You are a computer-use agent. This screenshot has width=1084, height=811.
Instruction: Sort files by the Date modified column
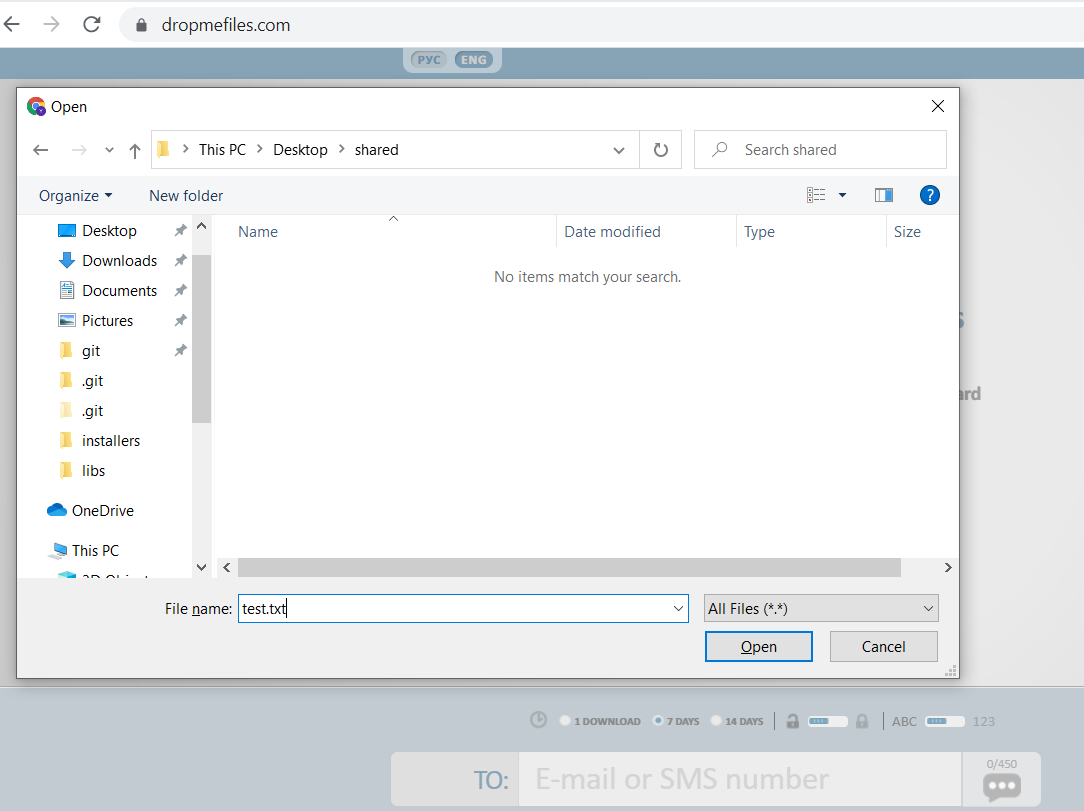coord(612,231)
